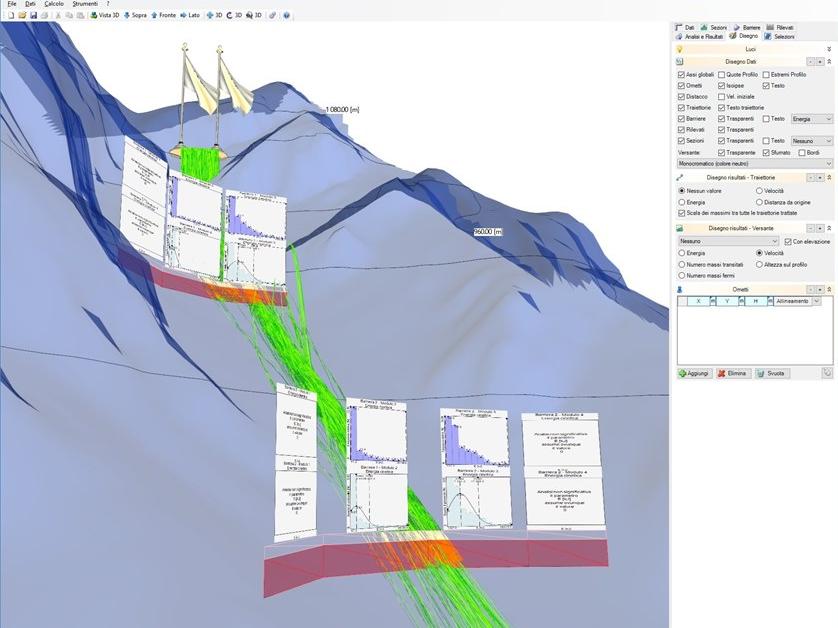Toggle the Con elevazione checkbox
Image resolution: width=838 pixels, height=628 pixels.
788,241
